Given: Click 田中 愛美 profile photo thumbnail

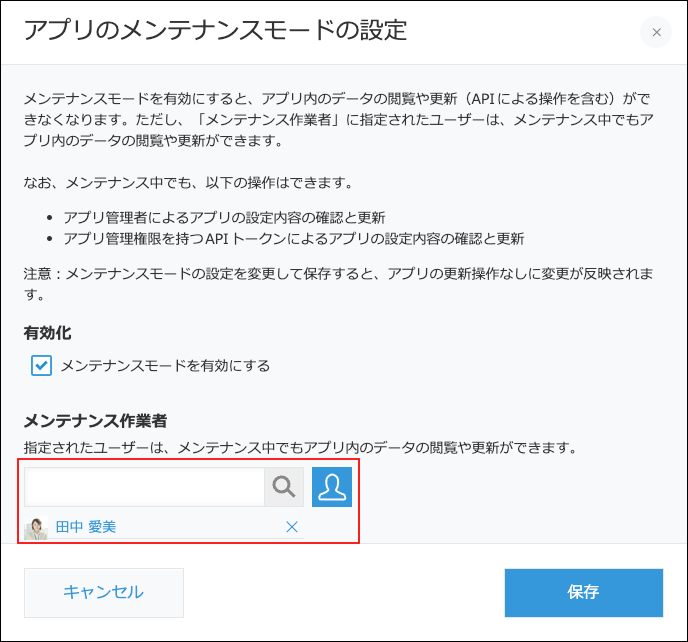Looking at the screenshot, I should (36, 528).
